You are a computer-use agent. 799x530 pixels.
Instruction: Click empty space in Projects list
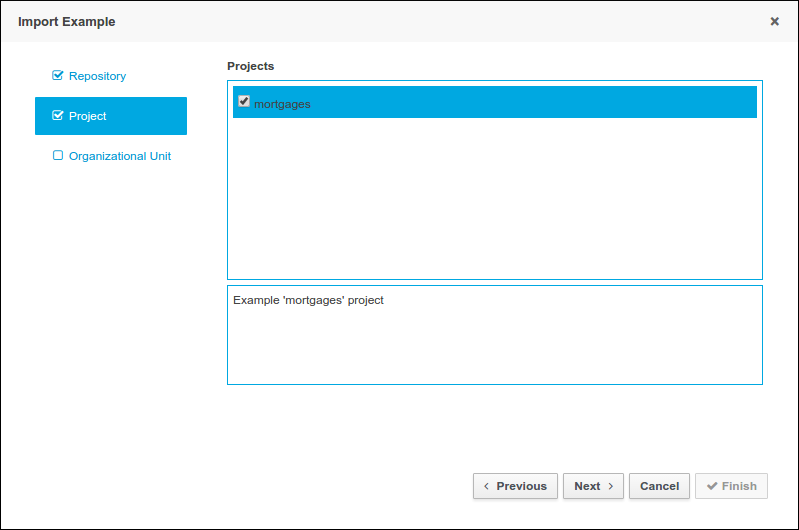pos(494,200)
